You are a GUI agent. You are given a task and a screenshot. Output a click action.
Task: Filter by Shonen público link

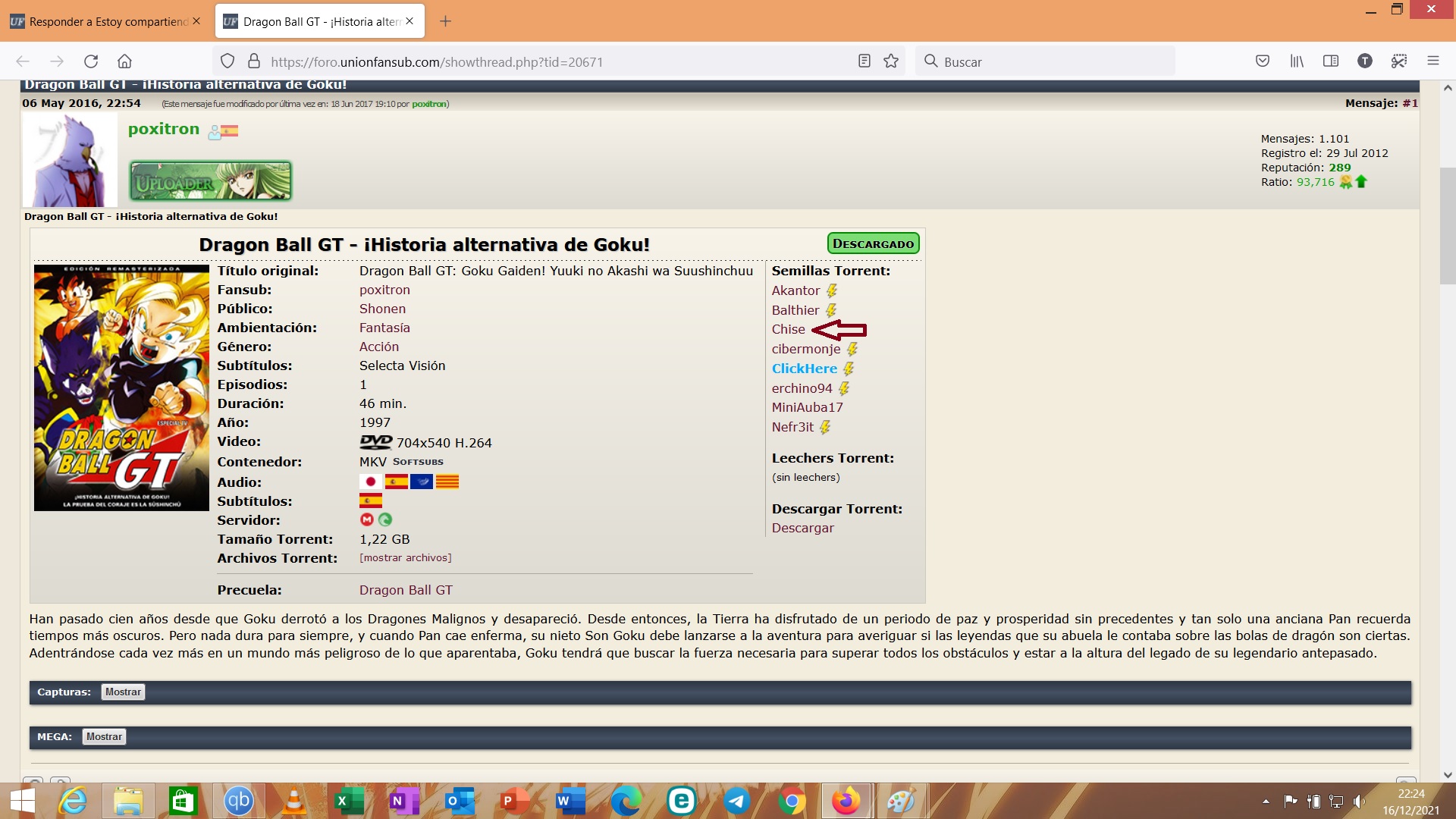(x=382, y=309)
